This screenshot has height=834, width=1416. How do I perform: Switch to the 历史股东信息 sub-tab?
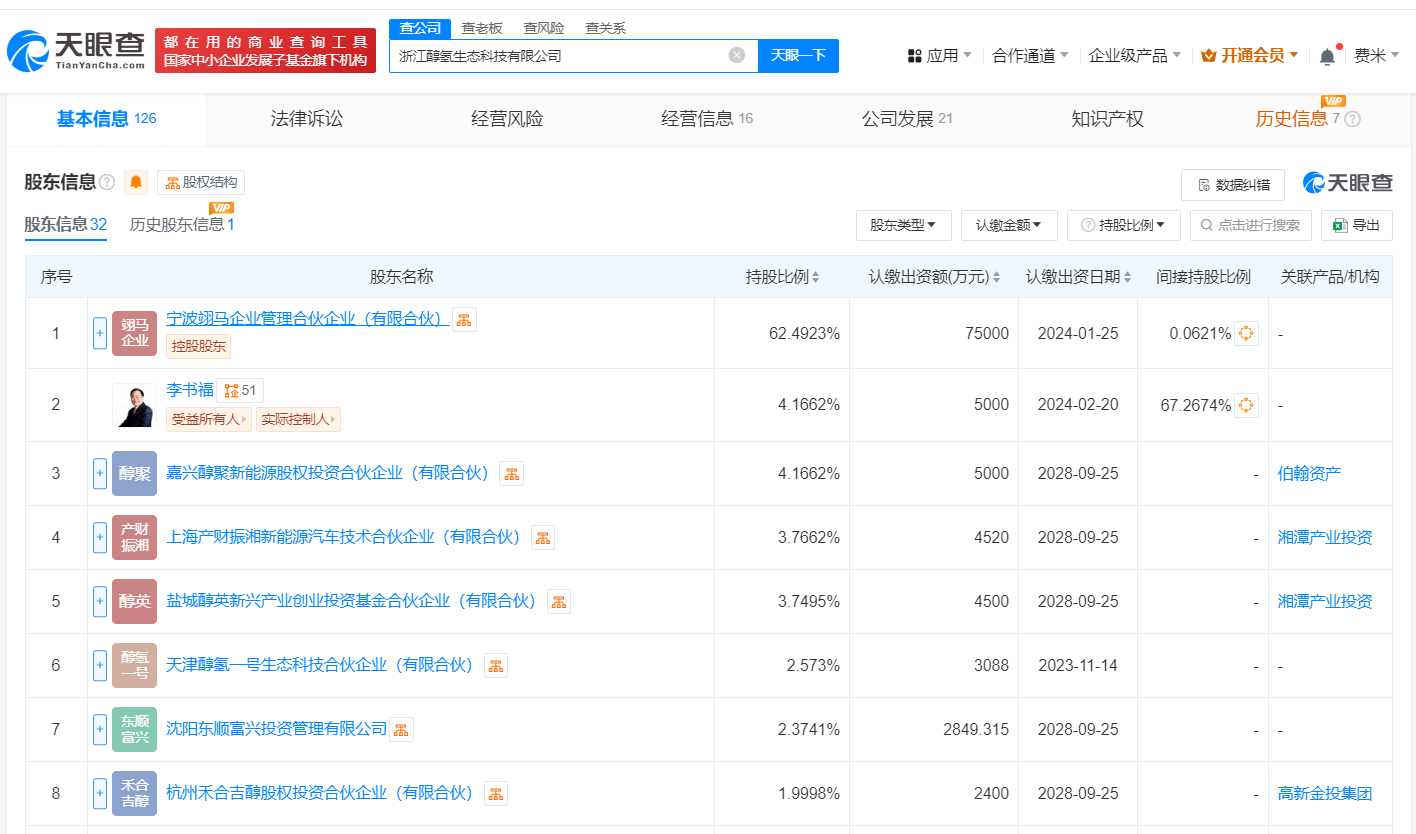181,224
